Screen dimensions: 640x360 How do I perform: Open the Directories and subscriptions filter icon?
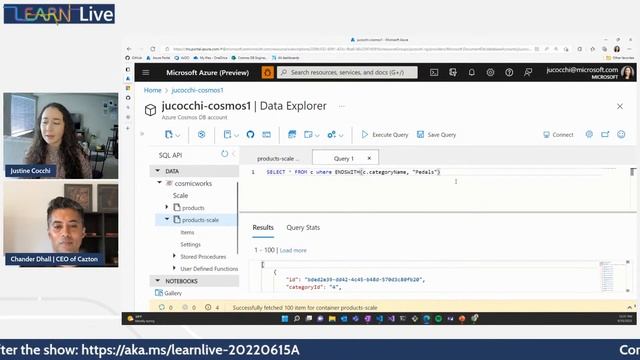click(x=453, y=73)
